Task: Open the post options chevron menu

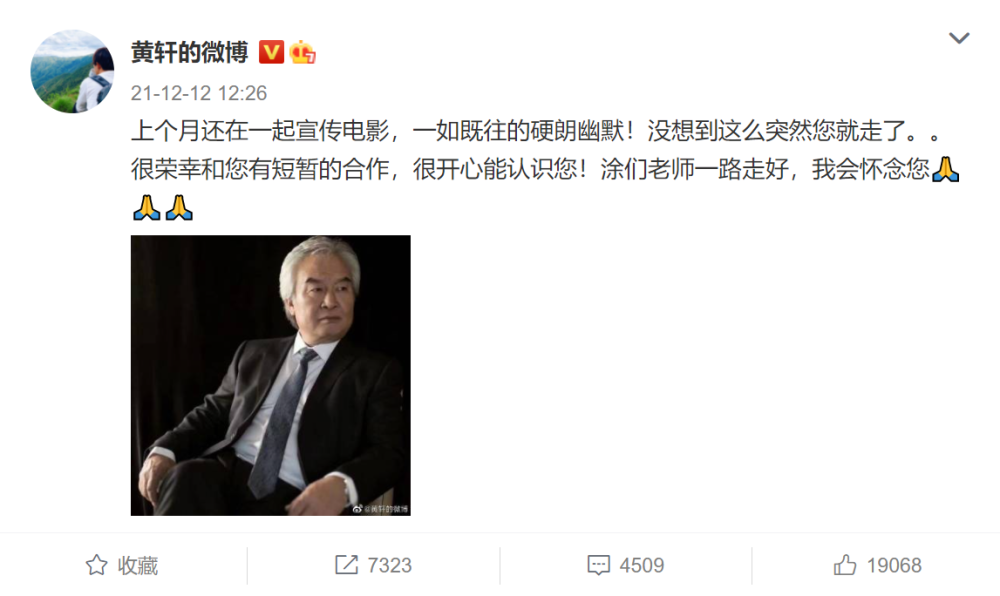Action: click(x=959, y=38)
